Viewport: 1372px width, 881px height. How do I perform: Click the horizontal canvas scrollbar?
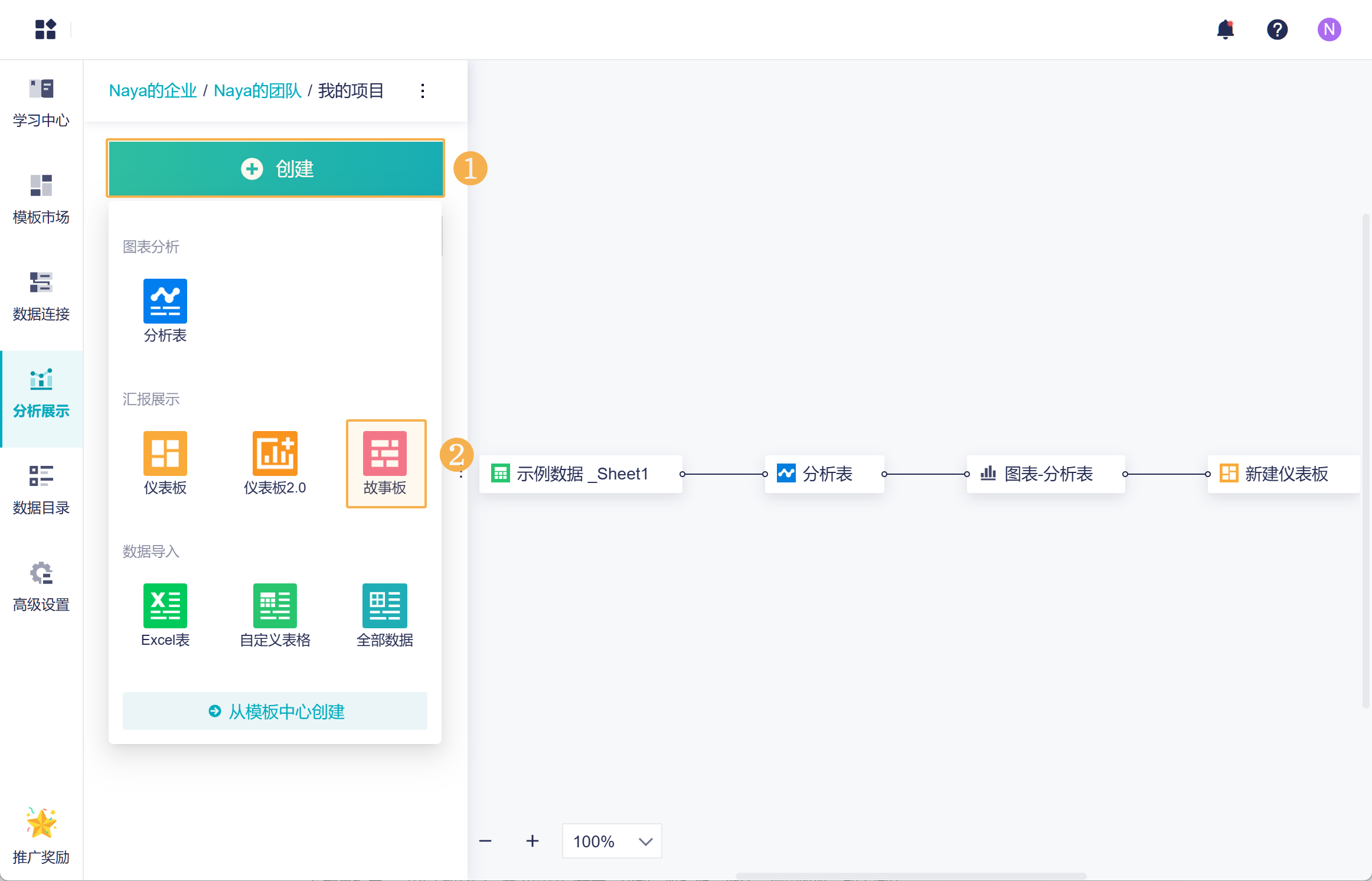tap(910, 876)
